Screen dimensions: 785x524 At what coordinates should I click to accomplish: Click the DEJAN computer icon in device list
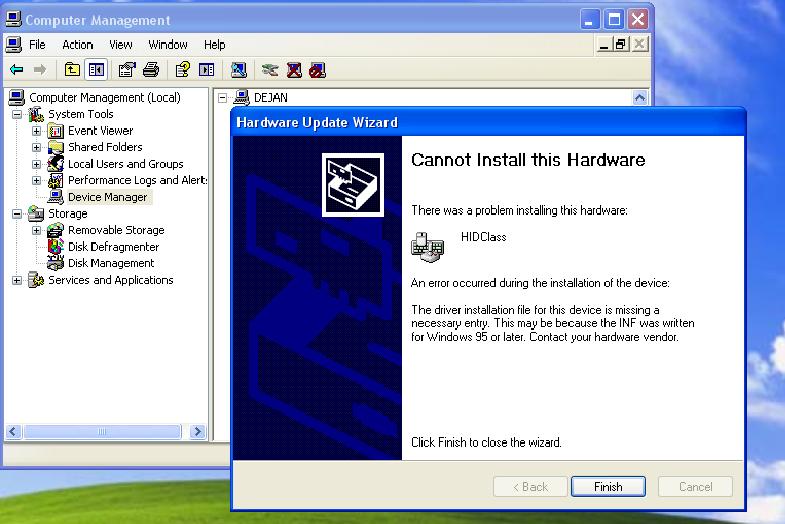[x=242, y=98]
